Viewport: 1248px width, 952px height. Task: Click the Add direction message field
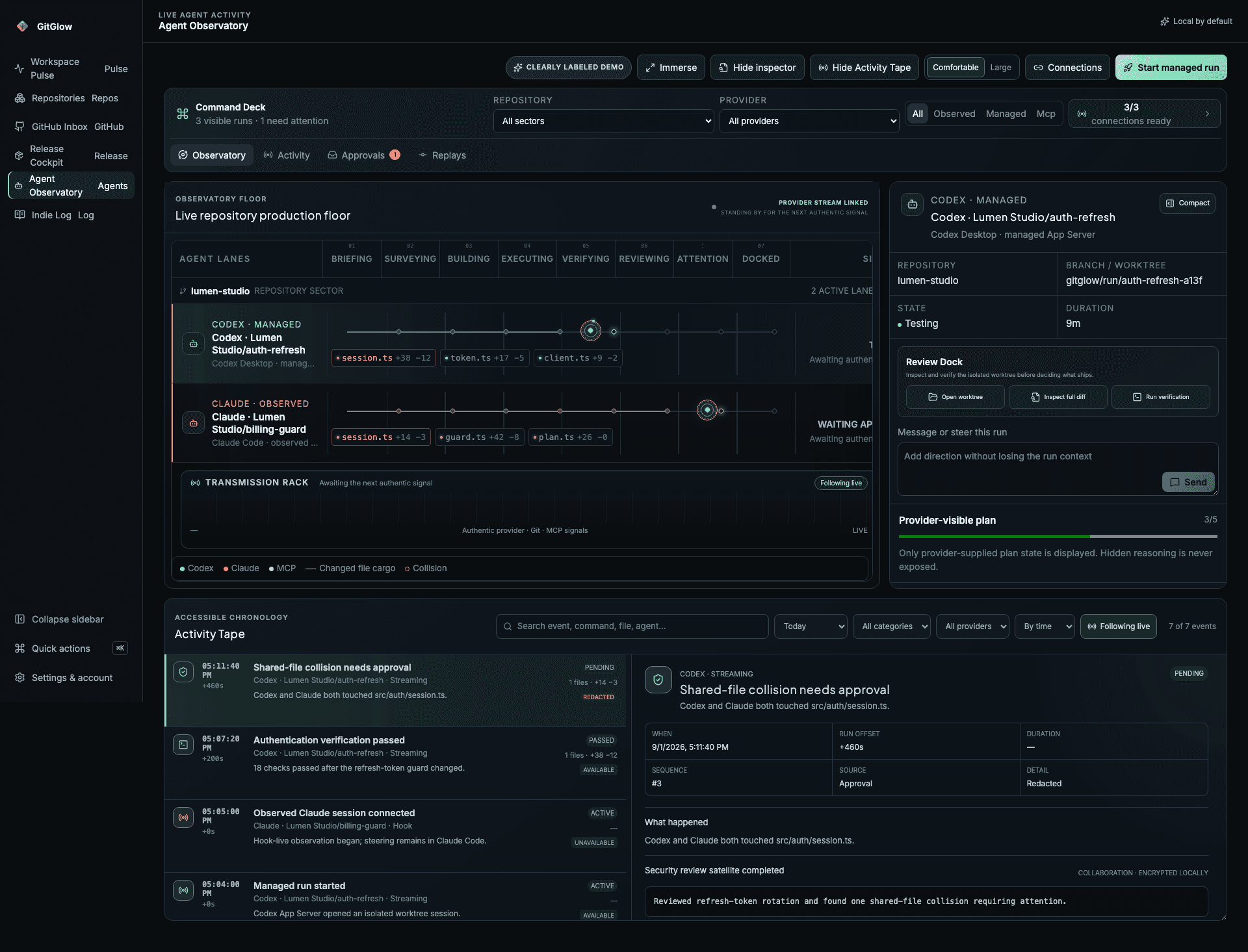[1058, 469]
